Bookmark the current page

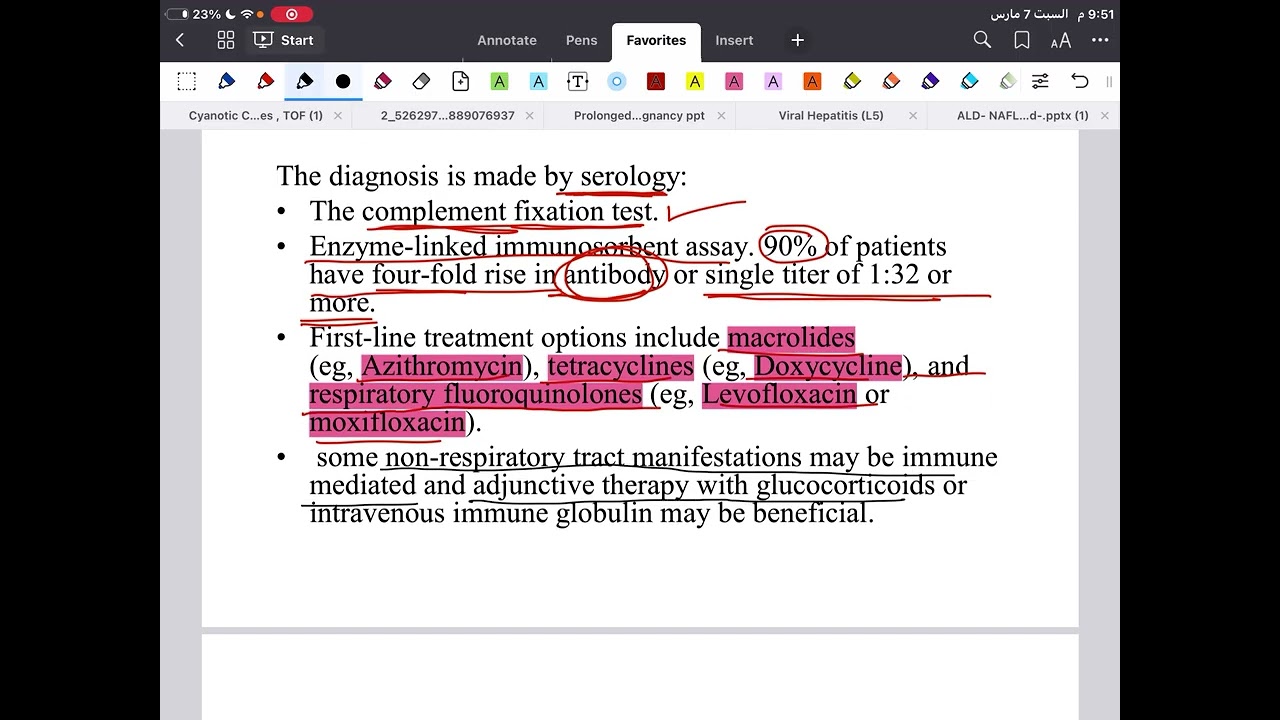tap(1022, 40)
